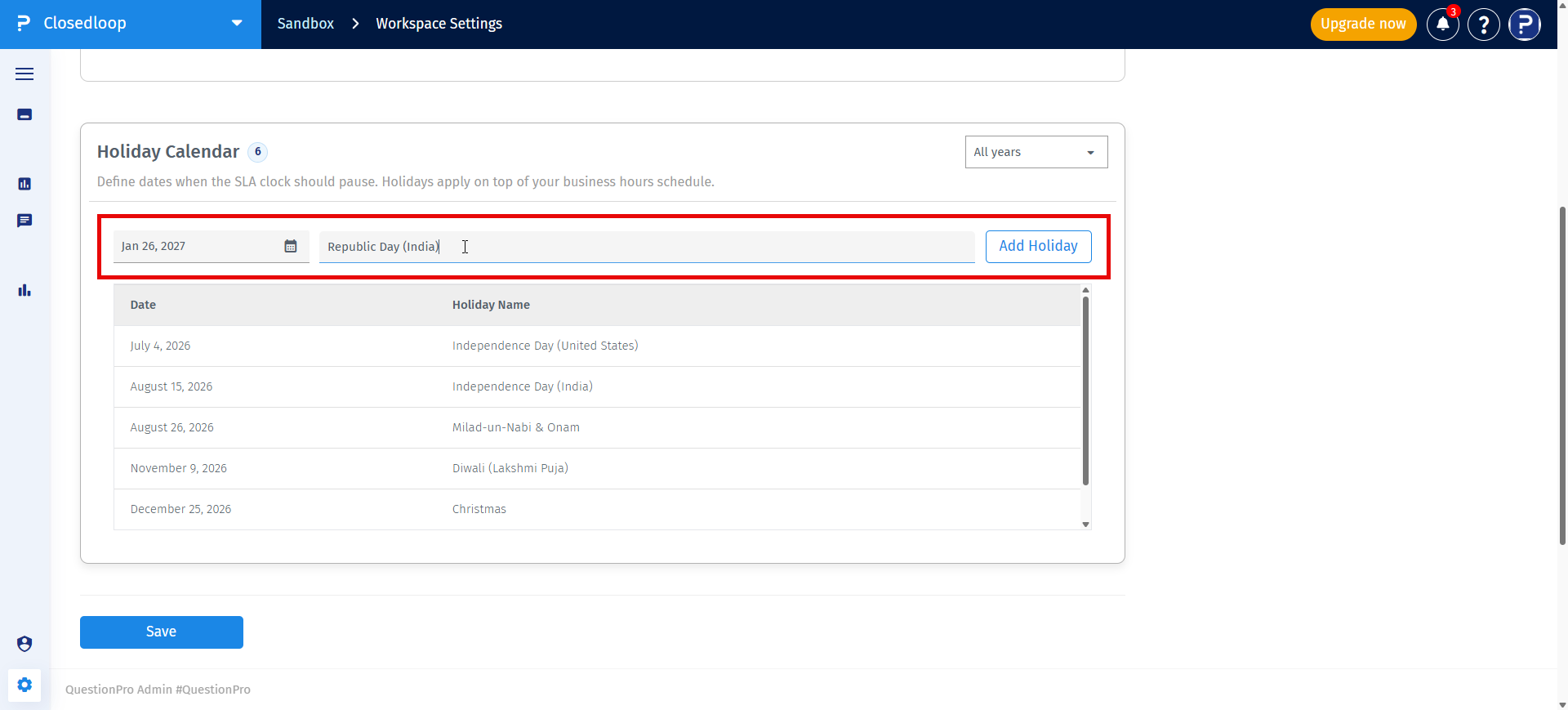
Task: Click the Upgrade now button
Action: tap(1363, 25)
